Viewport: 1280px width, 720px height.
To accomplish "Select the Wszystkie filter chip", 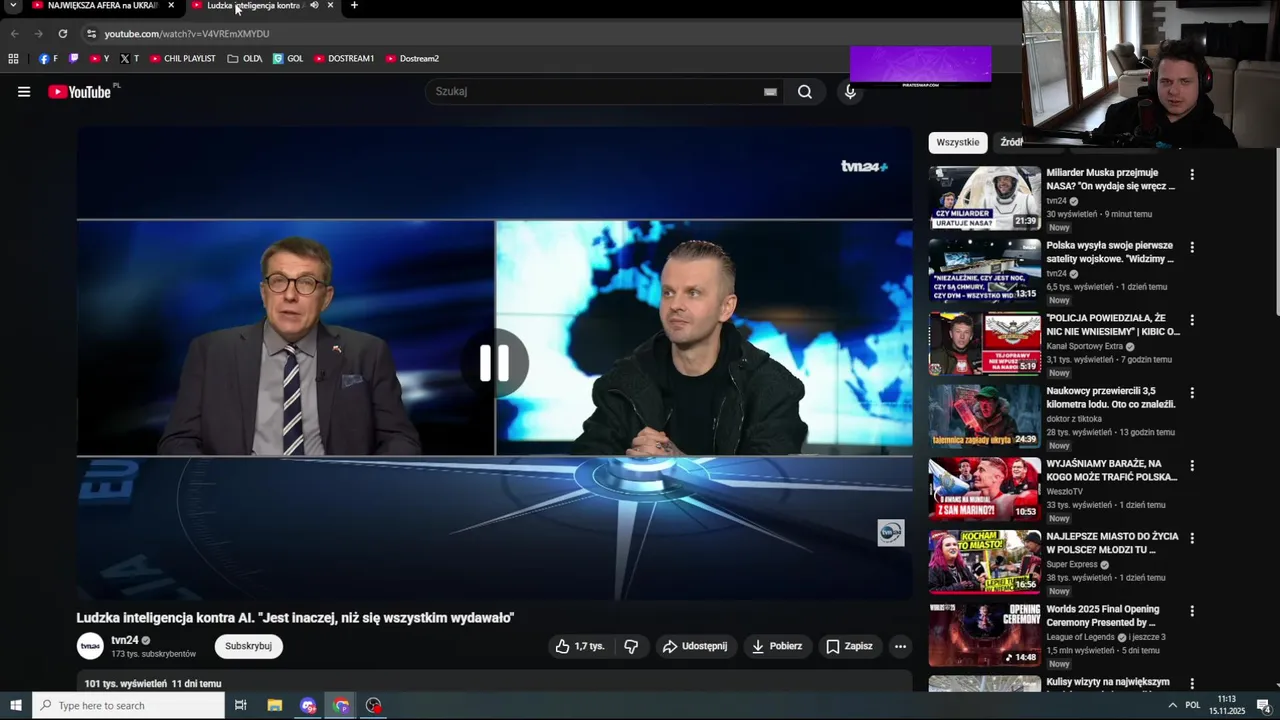I will pyautogui.click(x=958, y=143).
